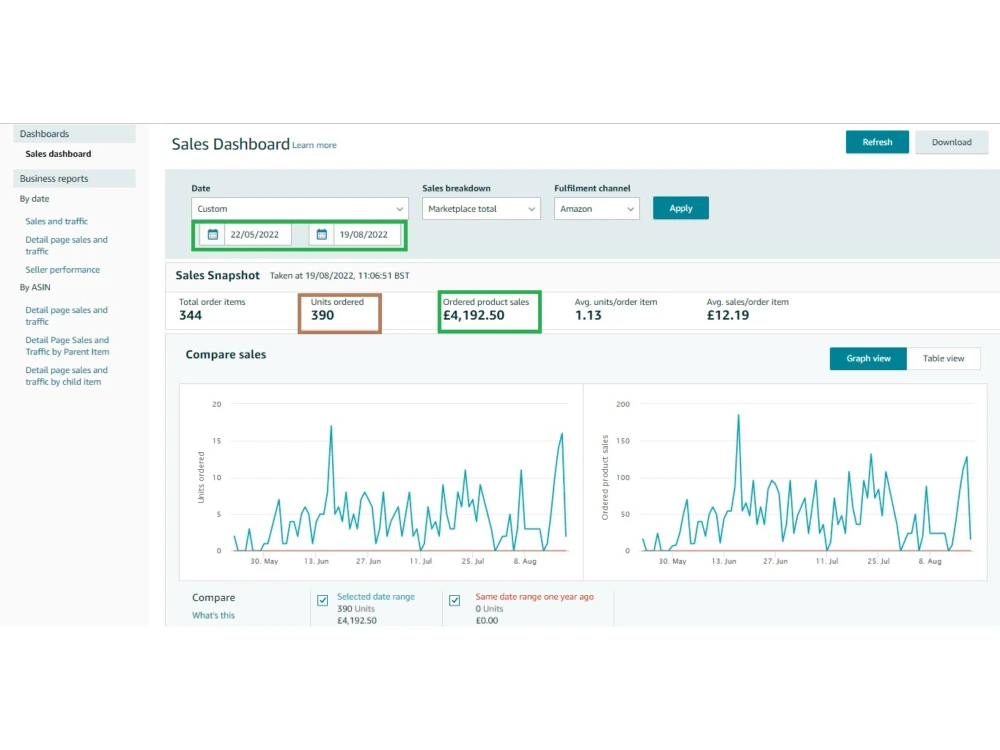Image resolution: width=1000 pixels, height=750 pixels.
Task: Click the Refresh button
Action: click(877, 142)
